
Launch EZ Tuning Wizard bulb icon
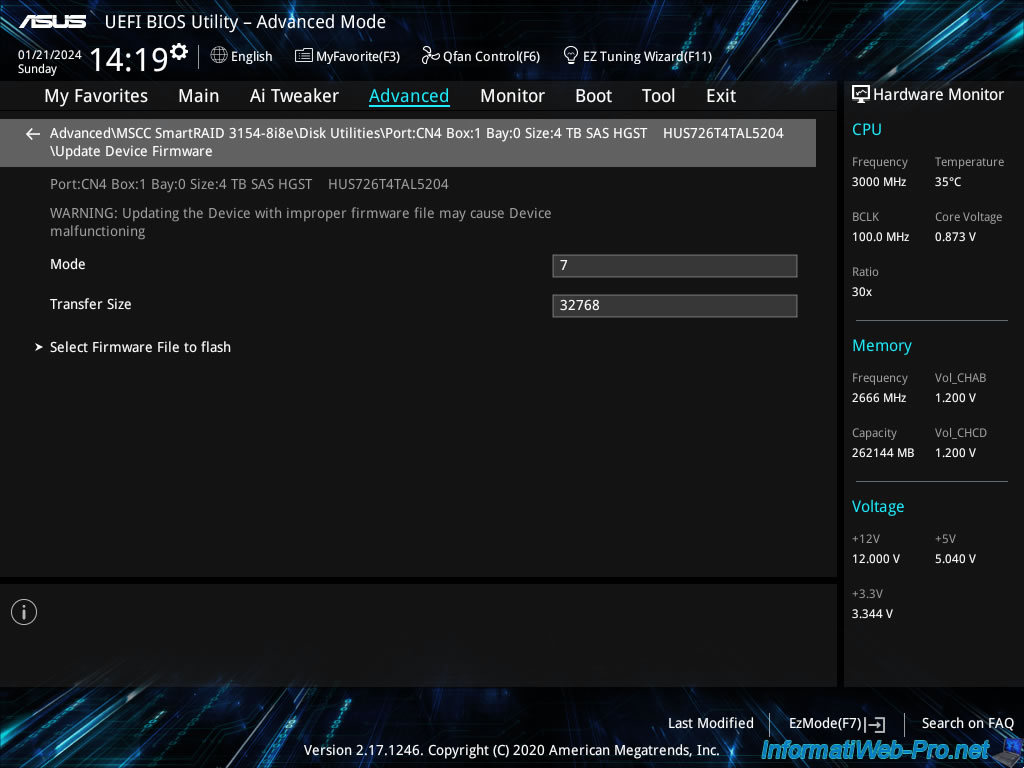click(571, 56)
